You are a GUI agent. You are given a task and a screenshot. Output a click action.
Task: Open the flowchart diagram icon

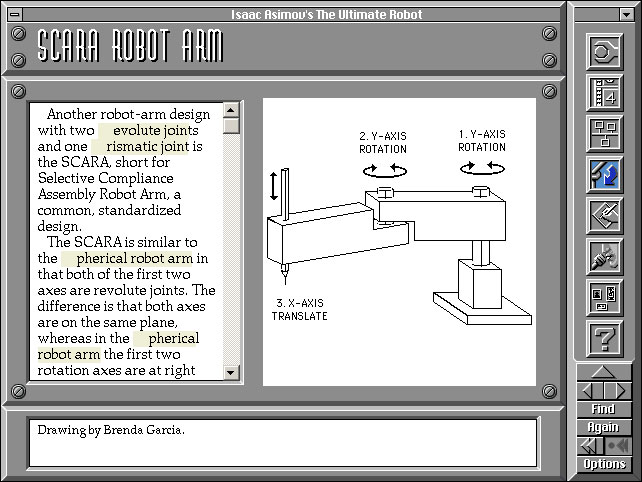604,134
